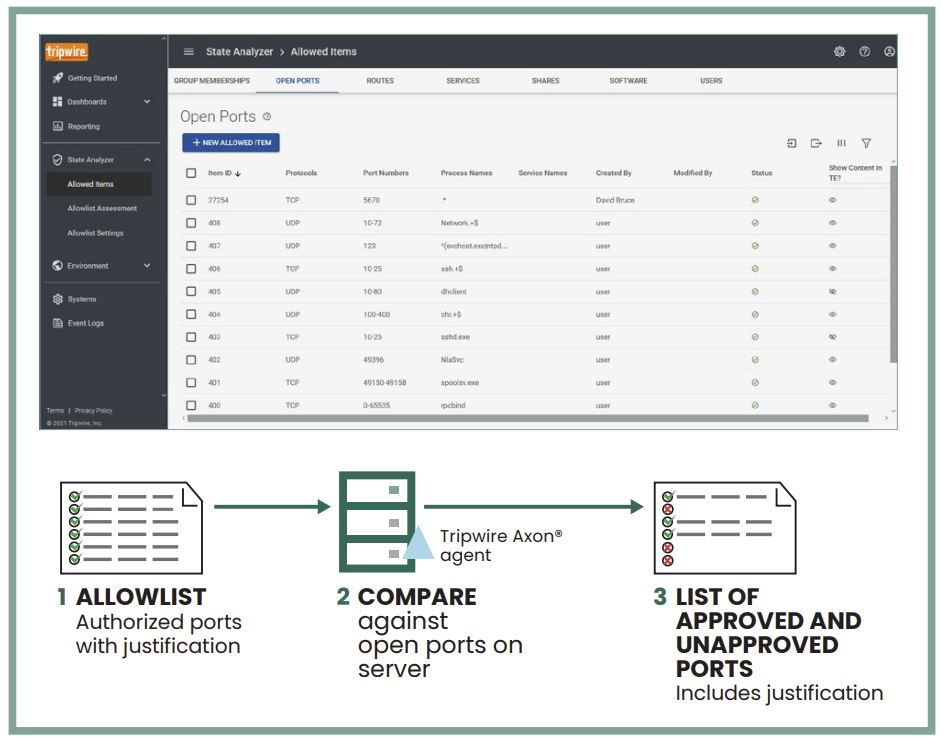Screen dimensions: 943x742
Task: Click the 'spoolsv.exe' process name cell
Action: (x=460, y=382)
